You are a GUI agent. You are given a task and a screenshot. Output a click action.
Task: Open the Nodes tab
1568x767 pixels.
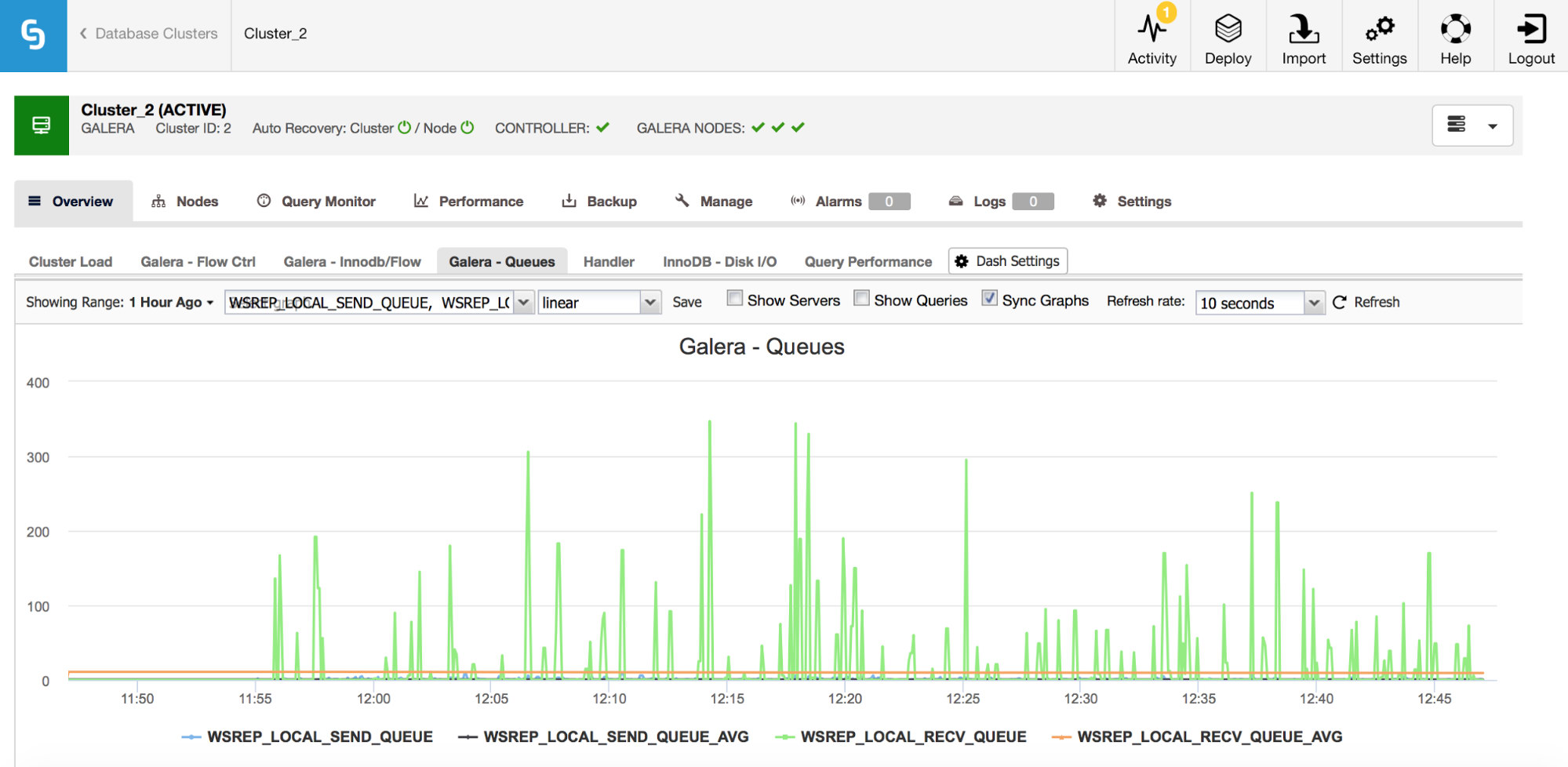pos(185,202)
